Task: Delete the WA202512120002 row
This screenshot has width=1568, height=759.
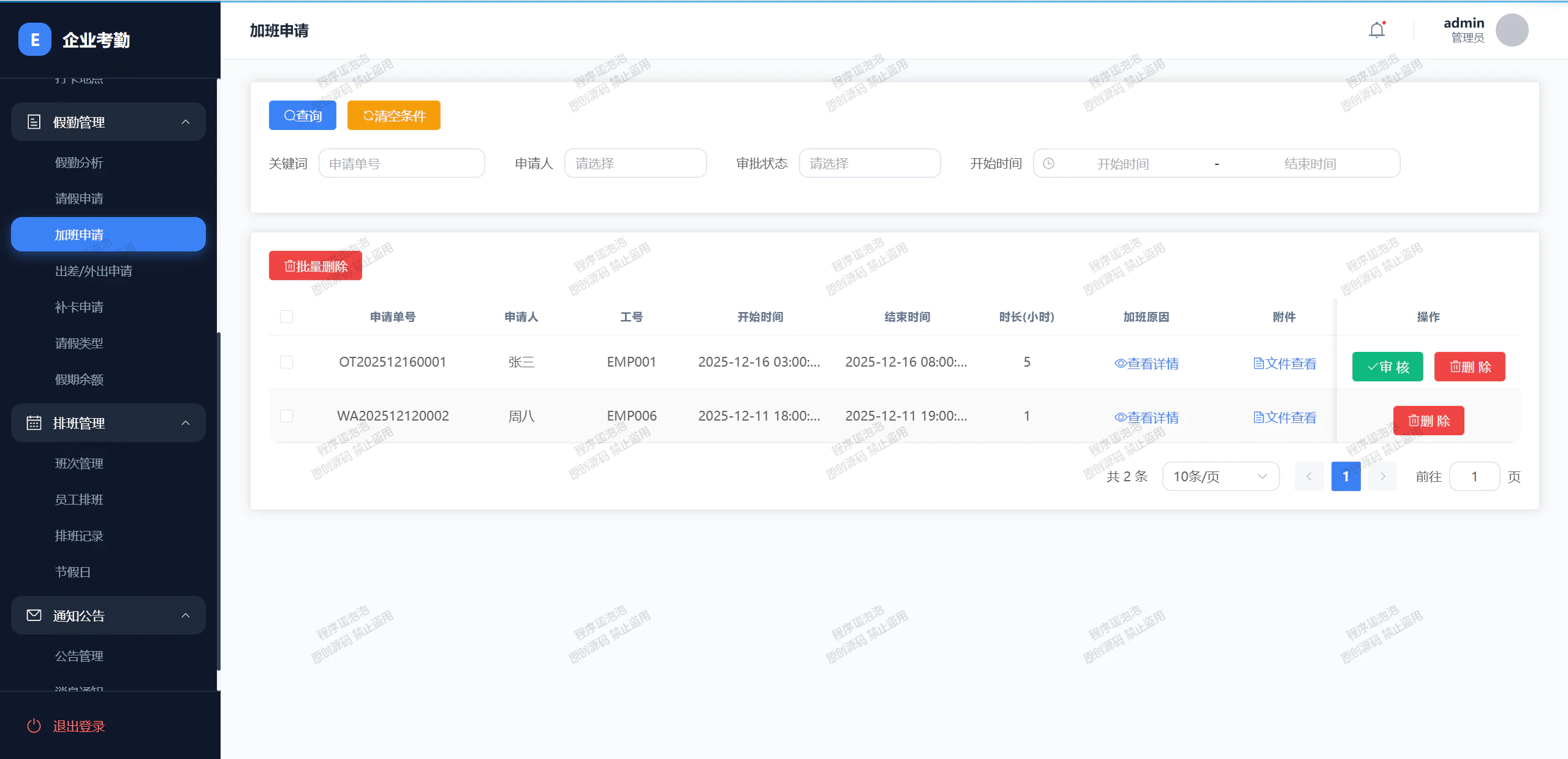Action: pyautogui.click(x=1429, y=421)
